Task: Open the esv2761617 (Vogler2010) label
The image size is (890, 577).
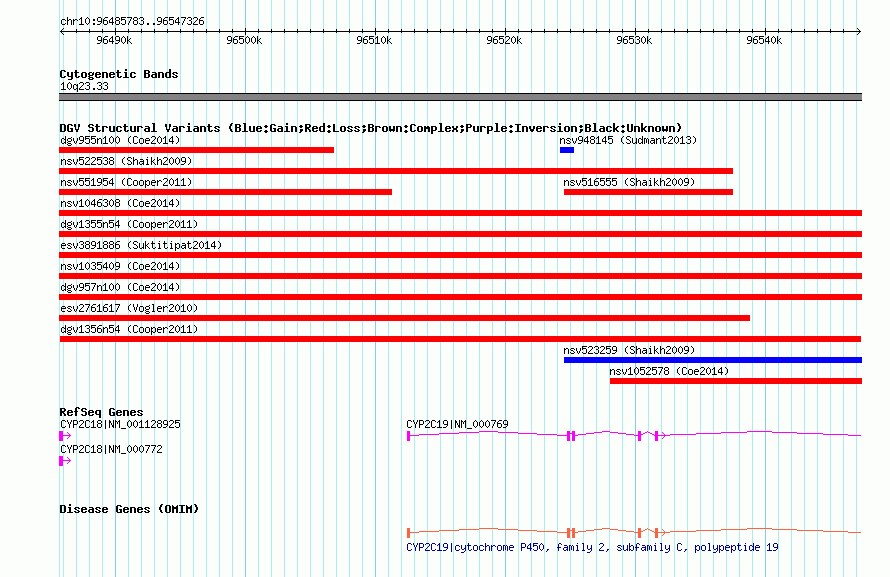Action: coord(129,308)
